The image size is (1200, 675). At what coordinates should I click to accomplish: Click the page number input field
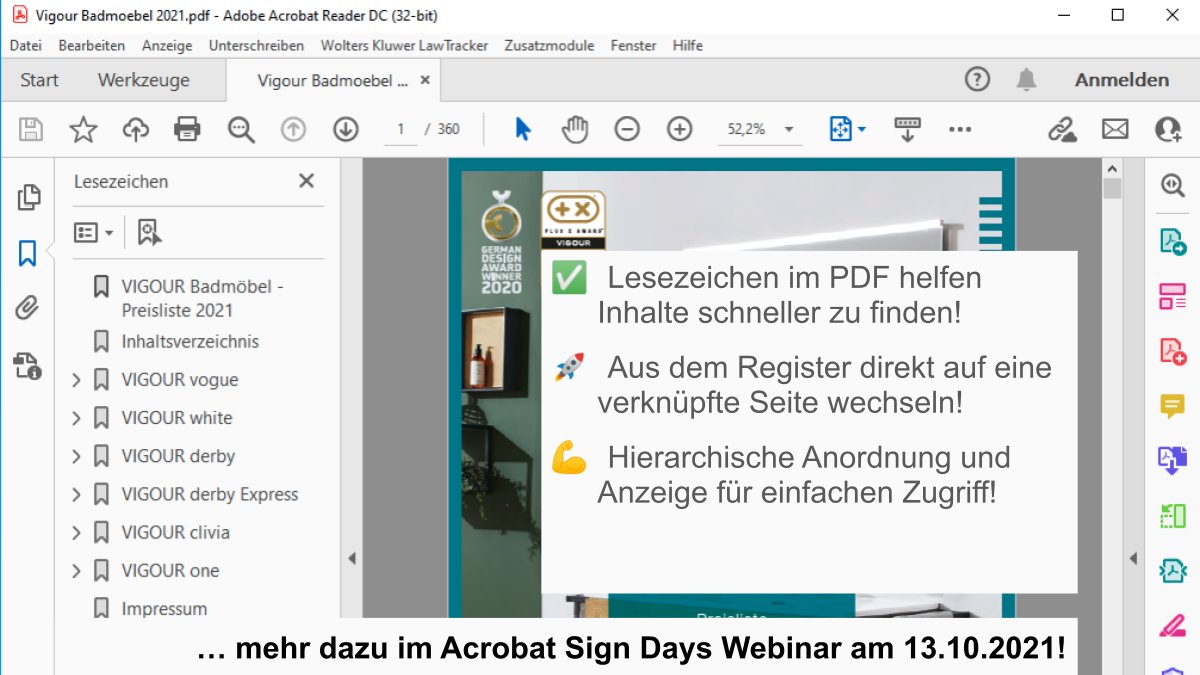pos(401,129)
